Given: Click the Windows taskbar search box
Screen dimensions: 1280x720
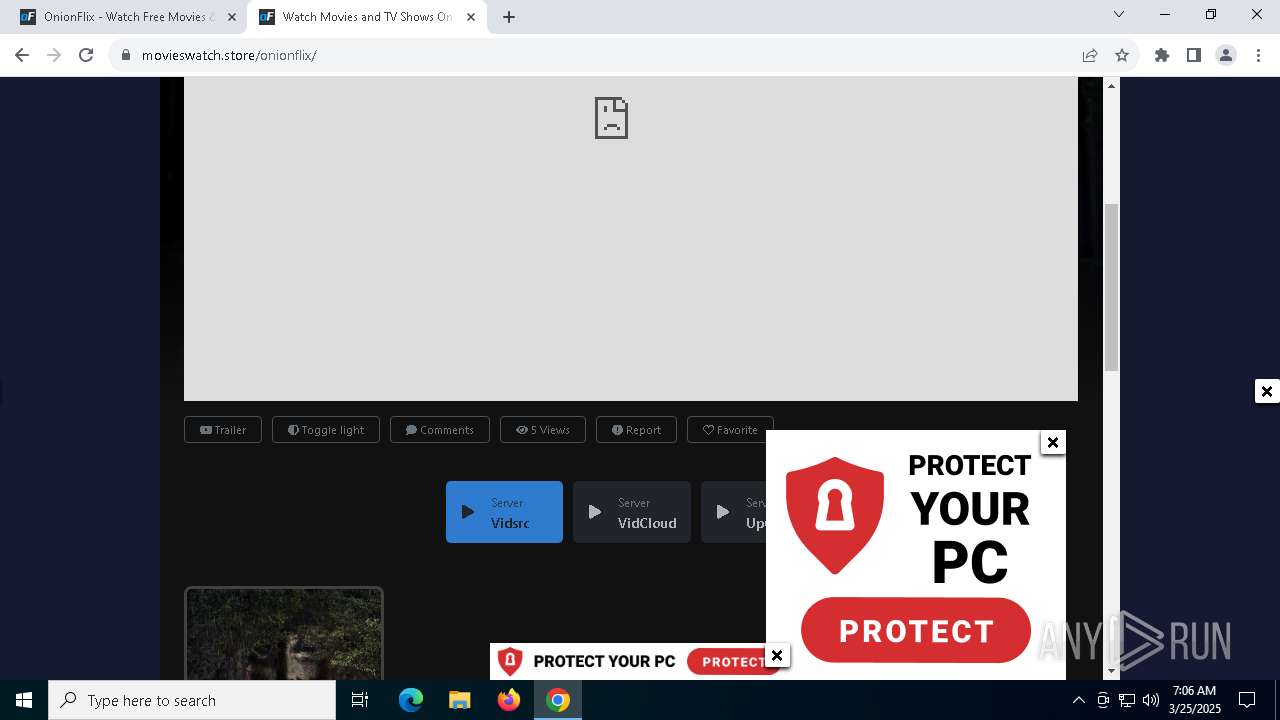Looking at the screenshot, I should [x=192, y=700].
